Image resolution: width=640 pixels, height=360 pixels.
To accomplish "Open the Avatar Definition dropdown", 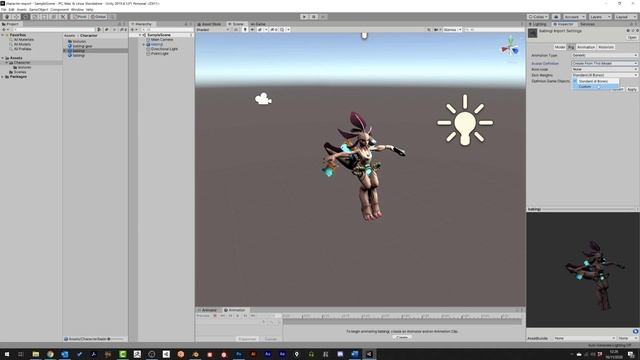I will pos(604,63).
